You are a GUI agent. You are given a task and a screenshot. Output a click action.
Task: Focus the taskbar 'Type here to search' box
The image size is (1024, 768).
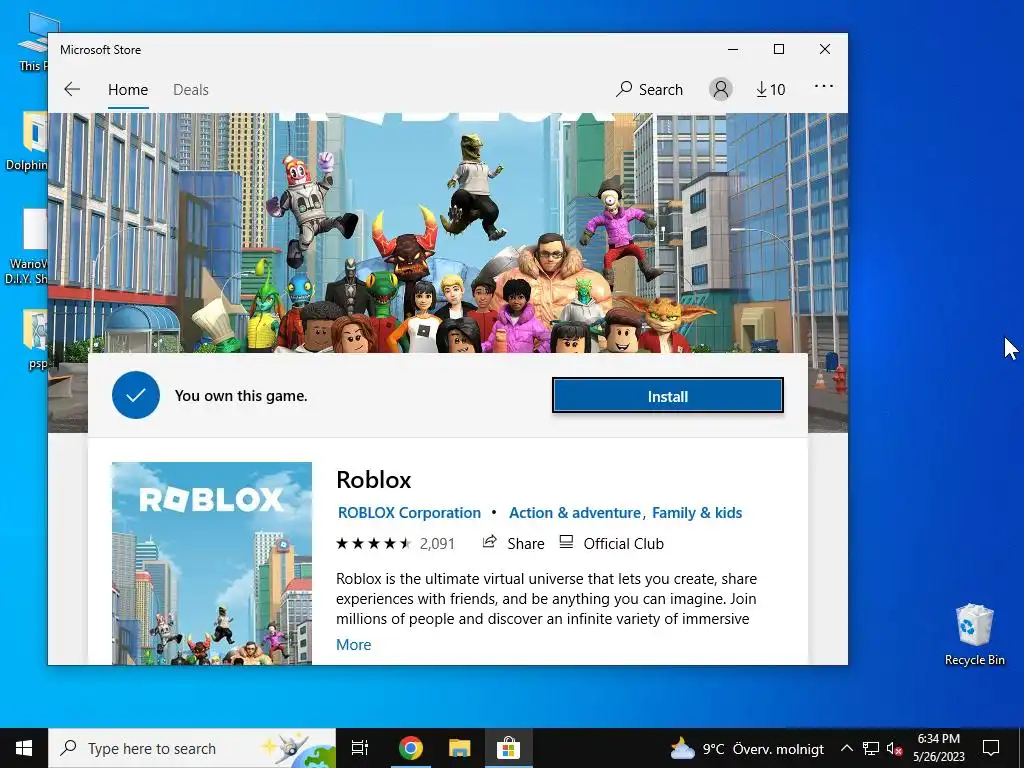pos(192,748)
